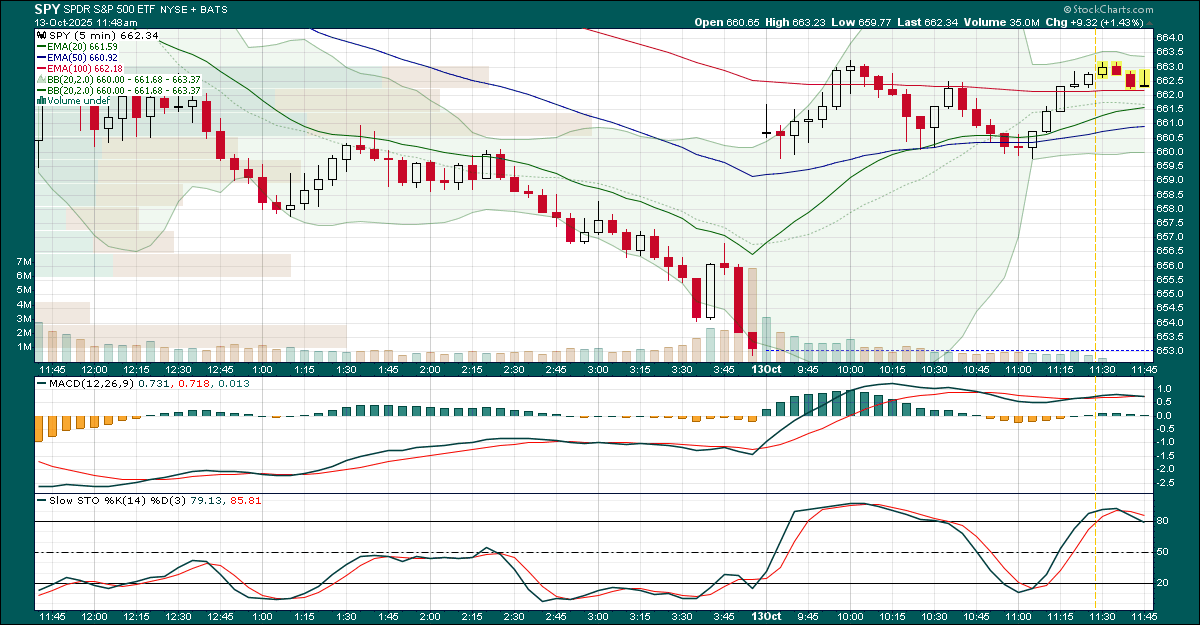Click the 'SPY (5 min) 662.34' legend entry

point(97,35)
